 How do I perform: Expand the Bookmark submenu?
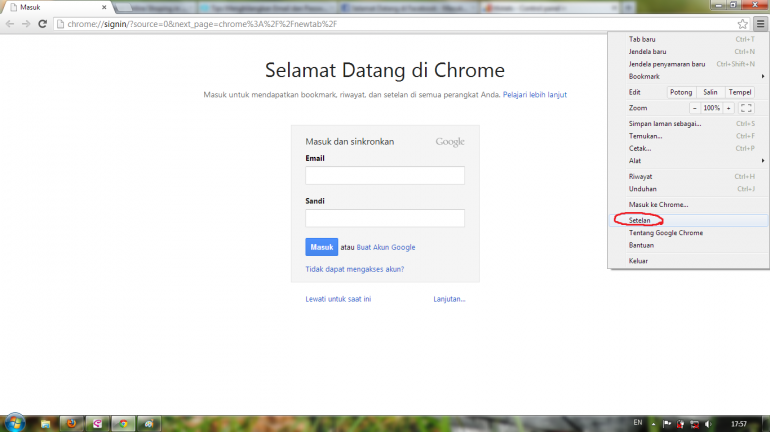(x=688, y=77)
